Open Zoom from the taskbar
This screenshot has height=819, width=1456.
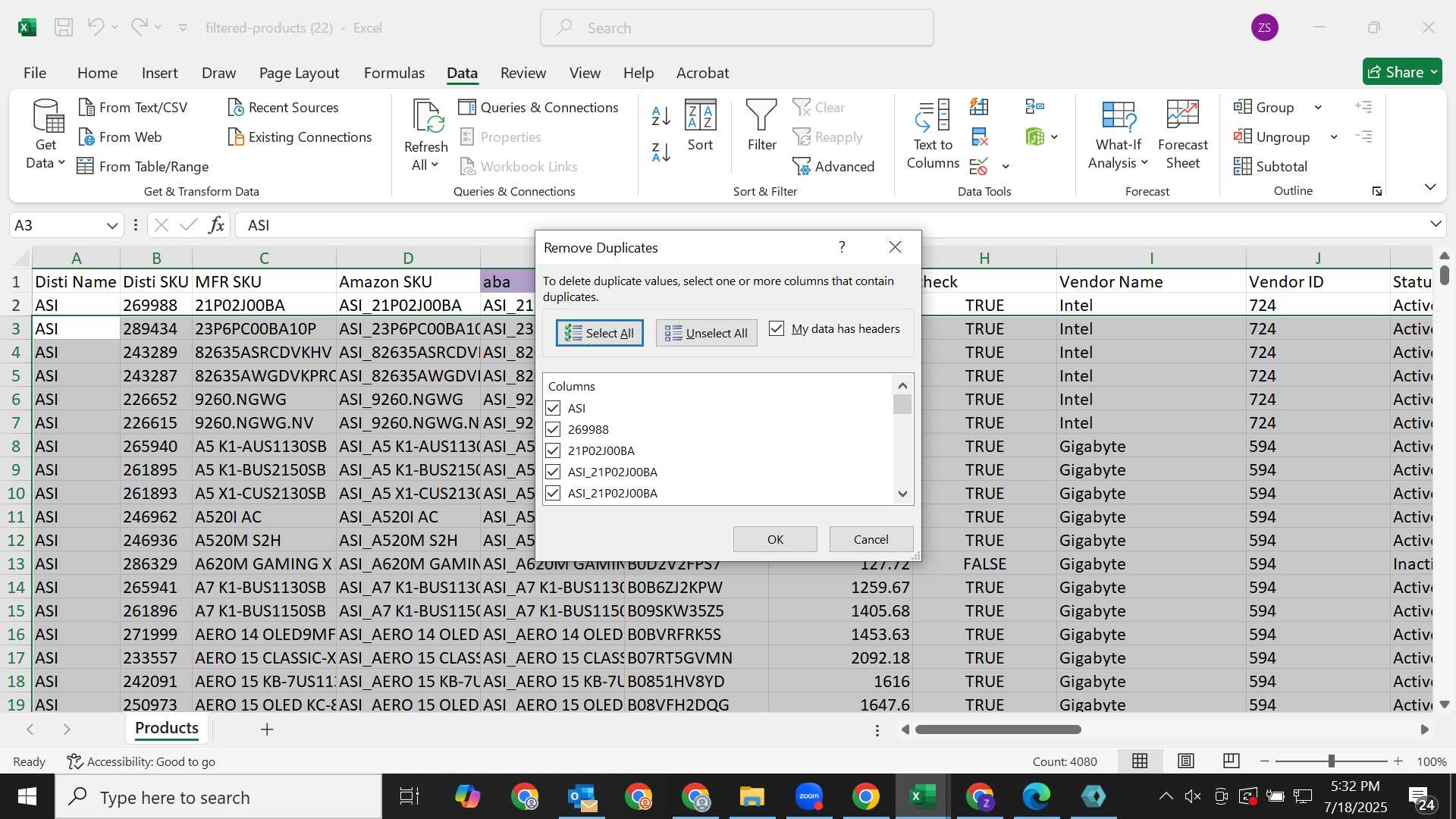pos(808,796)
